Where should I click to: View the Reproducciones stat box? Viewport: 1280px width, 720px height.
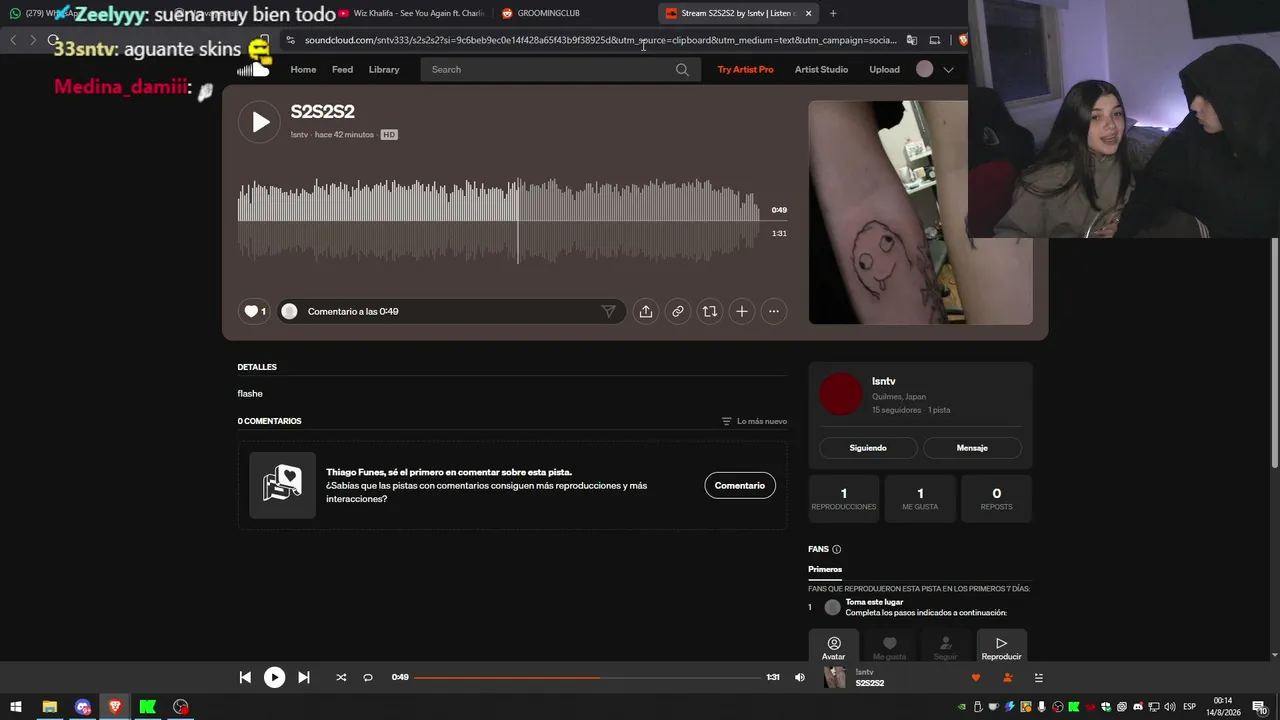[x=844, y=498]
